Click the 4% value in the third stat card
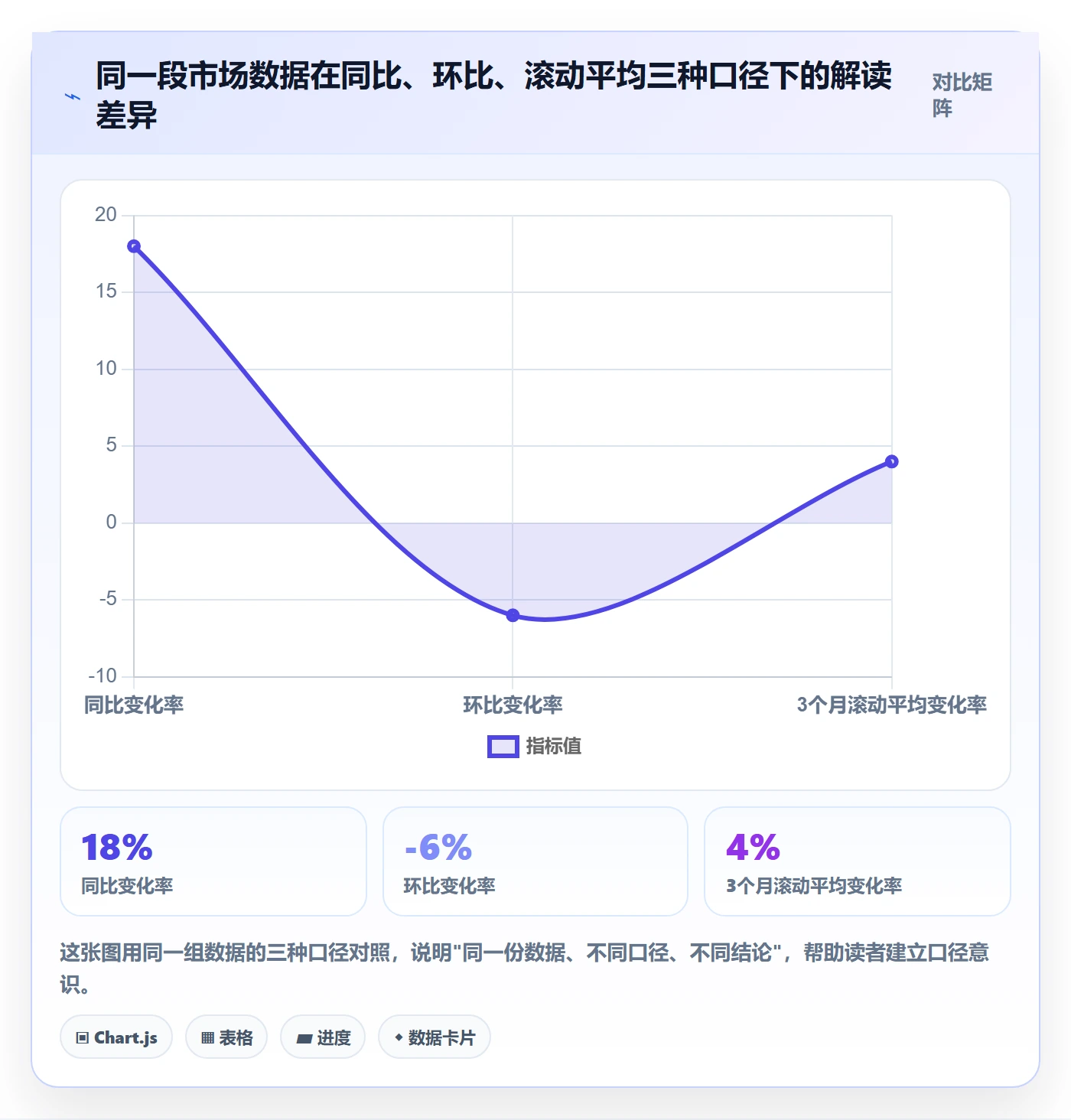 (x=754, y=848)
